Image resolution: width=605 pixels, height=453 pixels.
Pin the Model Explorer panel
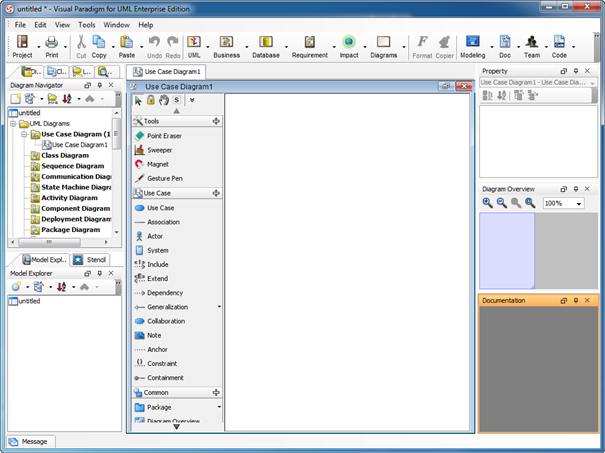[100, 273]
